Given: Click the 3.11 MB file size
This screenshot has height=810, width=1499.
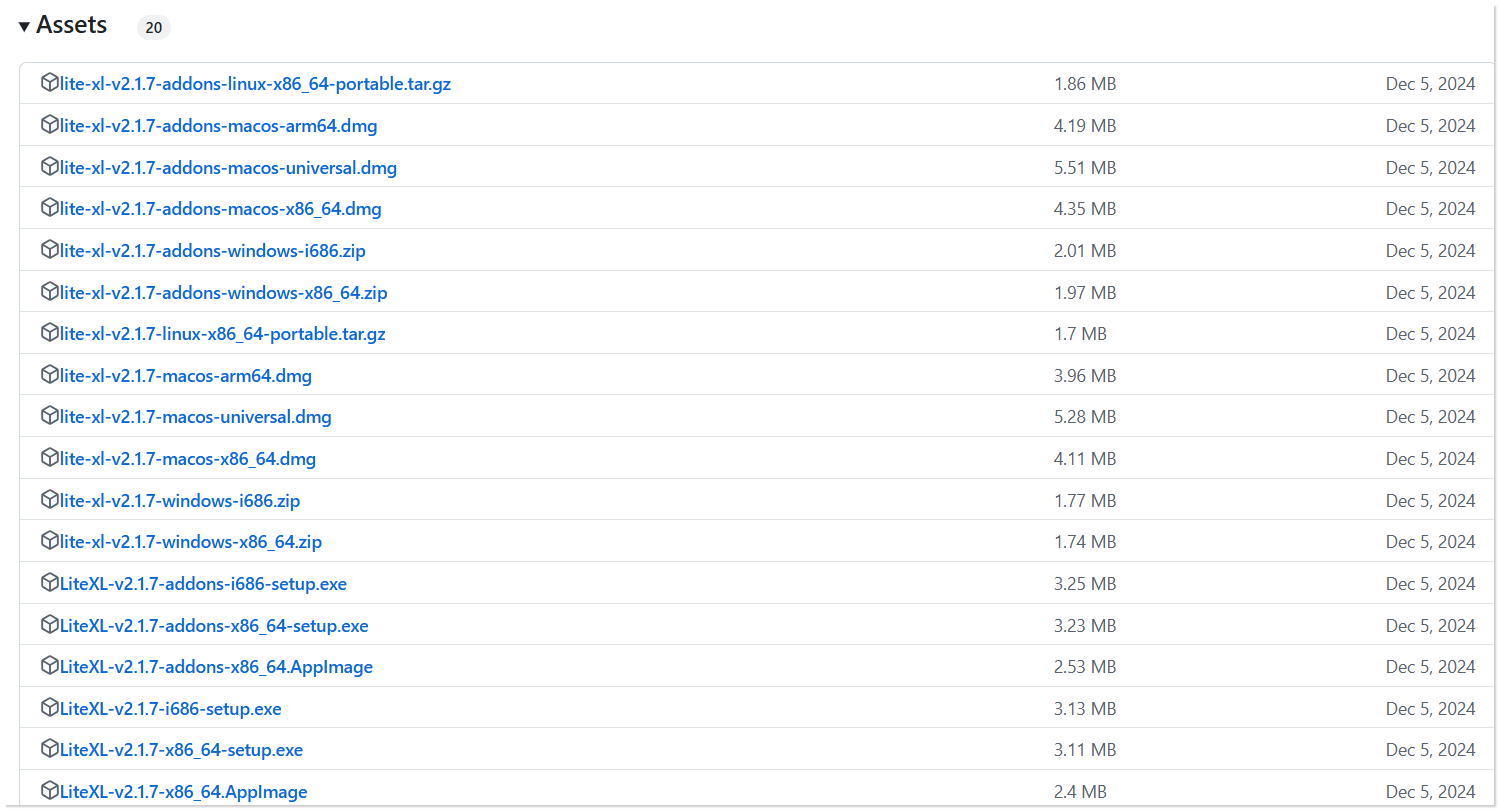Looking at the screenshot, I should tap(1085, 750).
